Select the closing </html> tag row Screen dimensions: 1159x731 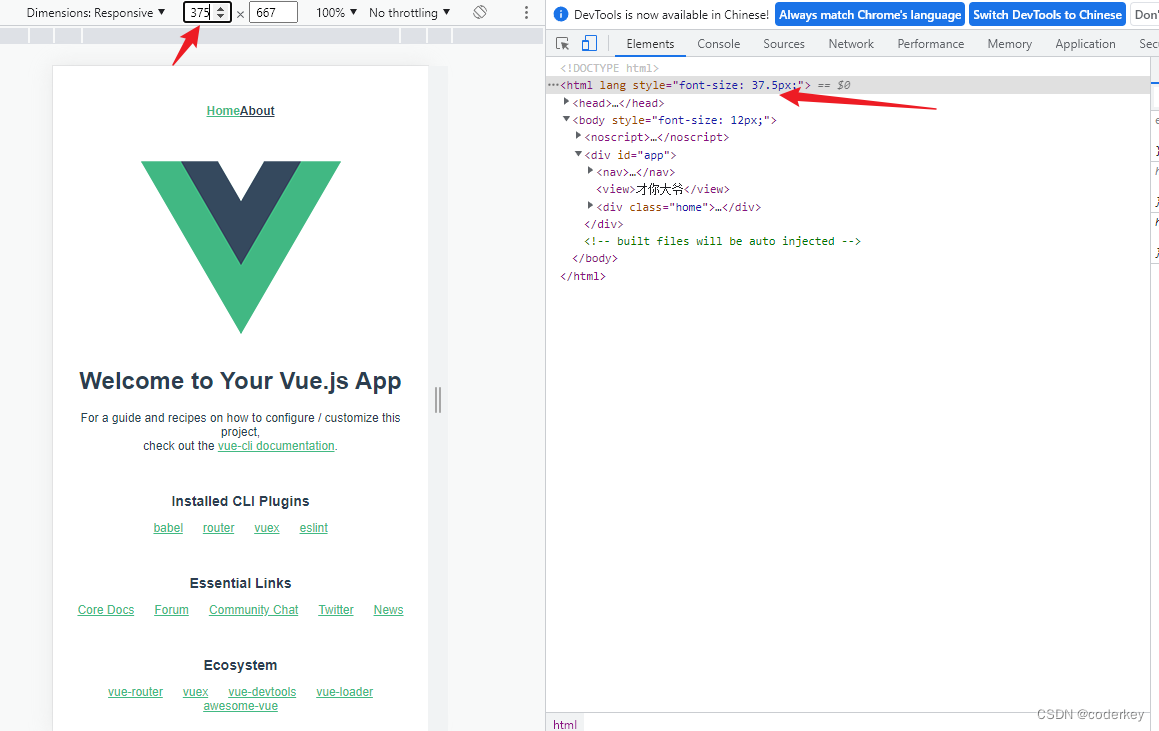(582, 276)
